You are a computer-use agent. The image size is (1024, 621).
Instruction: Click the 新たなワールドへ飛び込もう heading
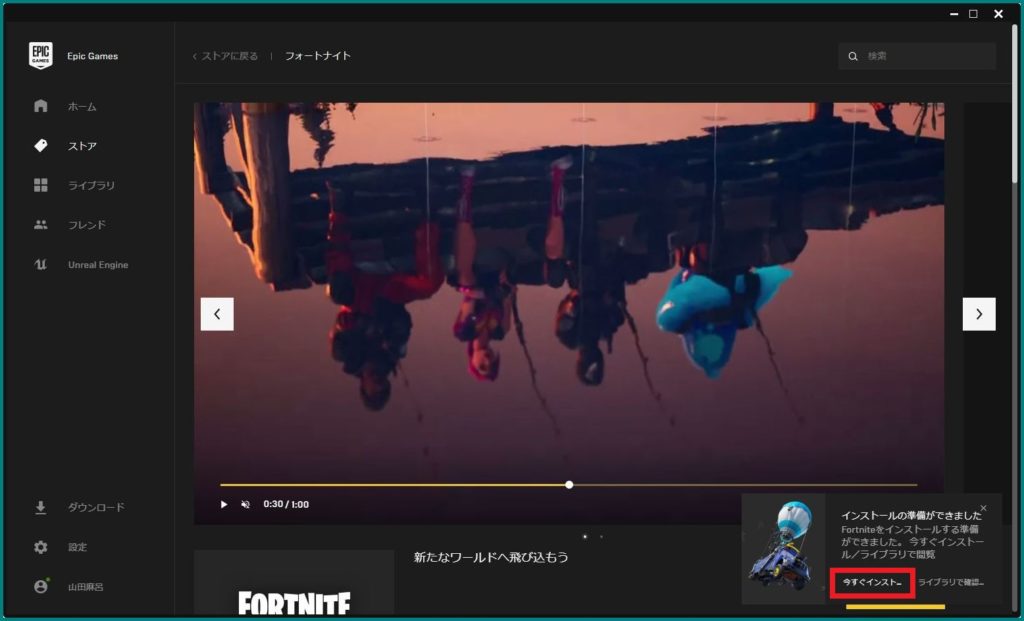point(491,557)
